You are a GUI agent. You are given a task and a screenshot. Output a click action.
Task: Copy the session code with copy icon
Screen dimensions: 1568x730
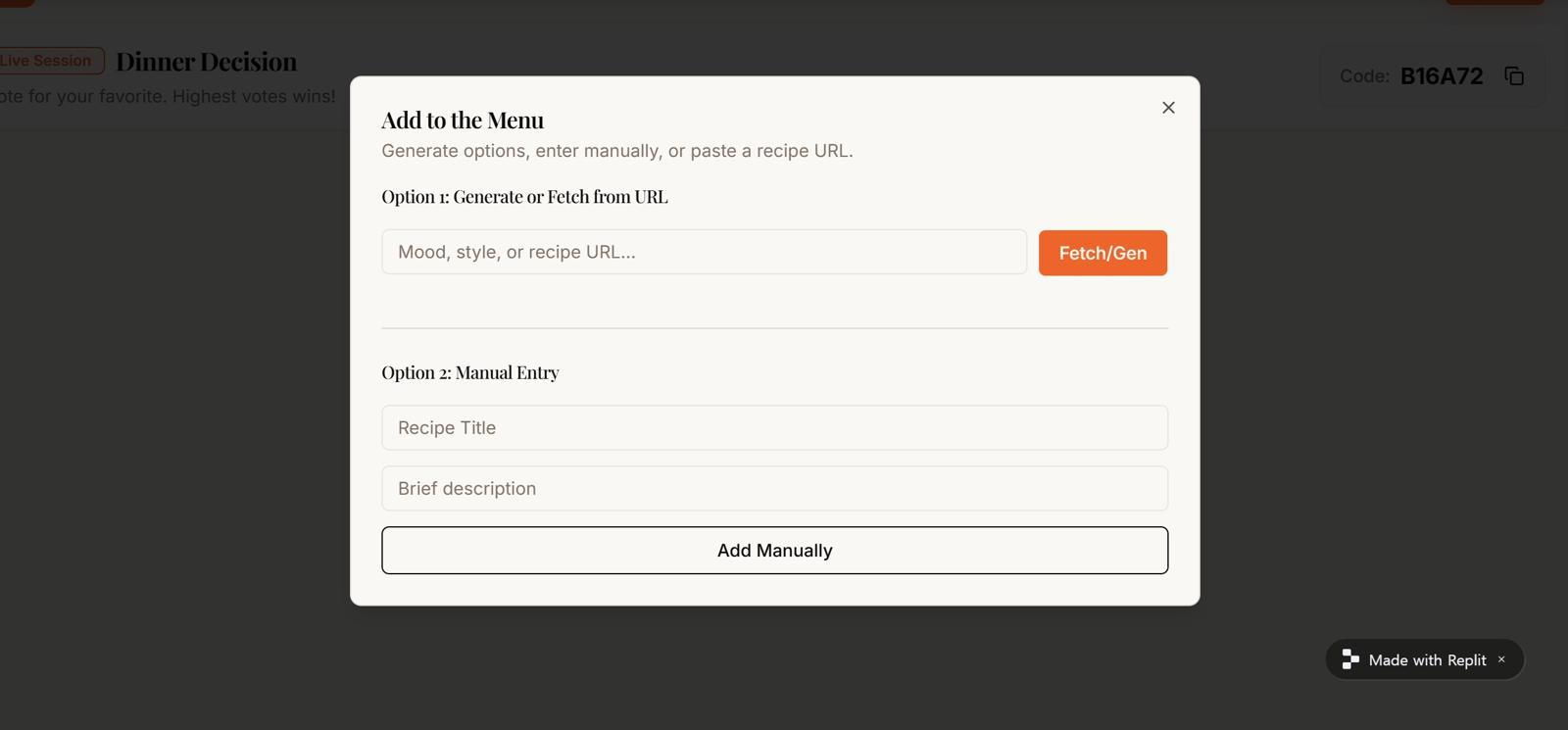(1514, 76)
